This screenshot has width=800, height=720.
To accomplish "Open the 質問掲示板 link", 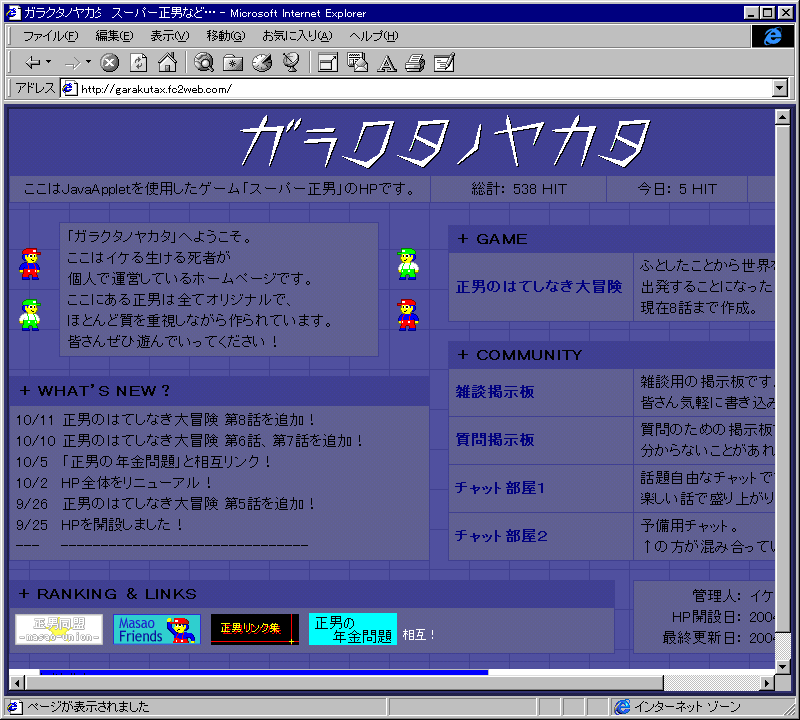I will click(495, 440).
